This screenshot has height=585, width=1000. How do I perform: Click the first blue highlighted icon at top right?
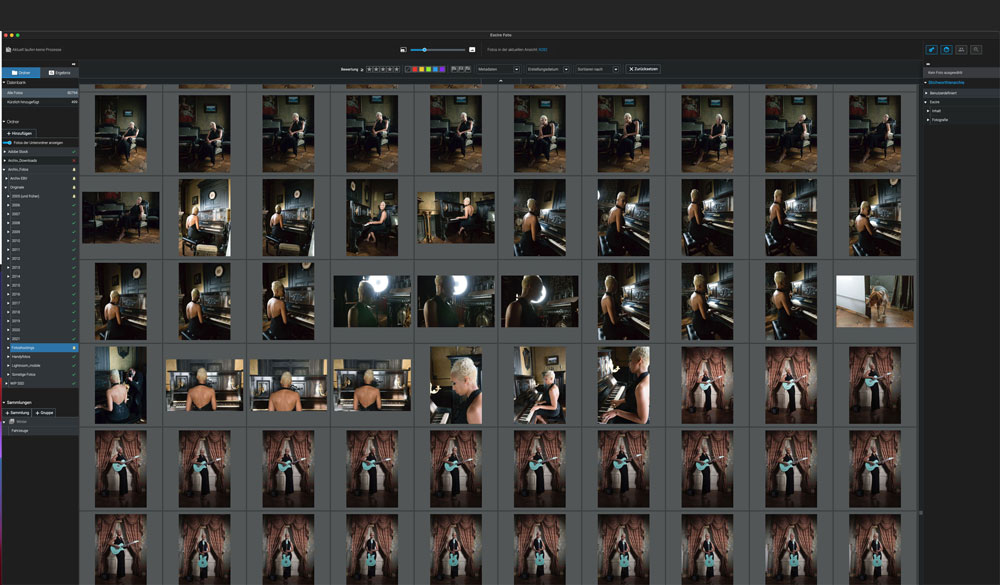931,49
